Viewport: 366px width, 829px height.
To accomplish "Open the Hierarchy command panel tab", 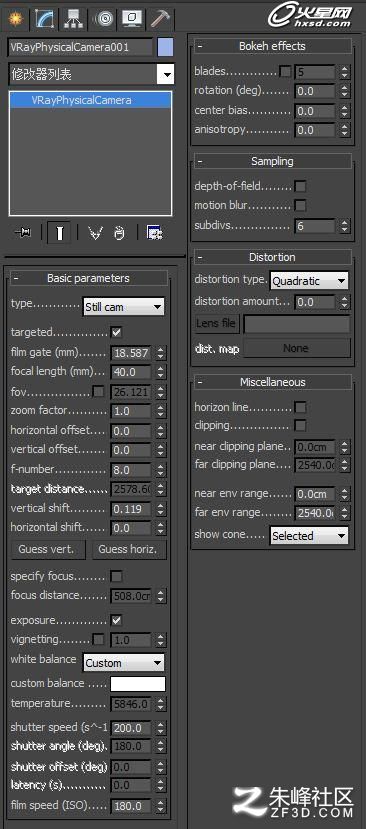I will point(74,19).
